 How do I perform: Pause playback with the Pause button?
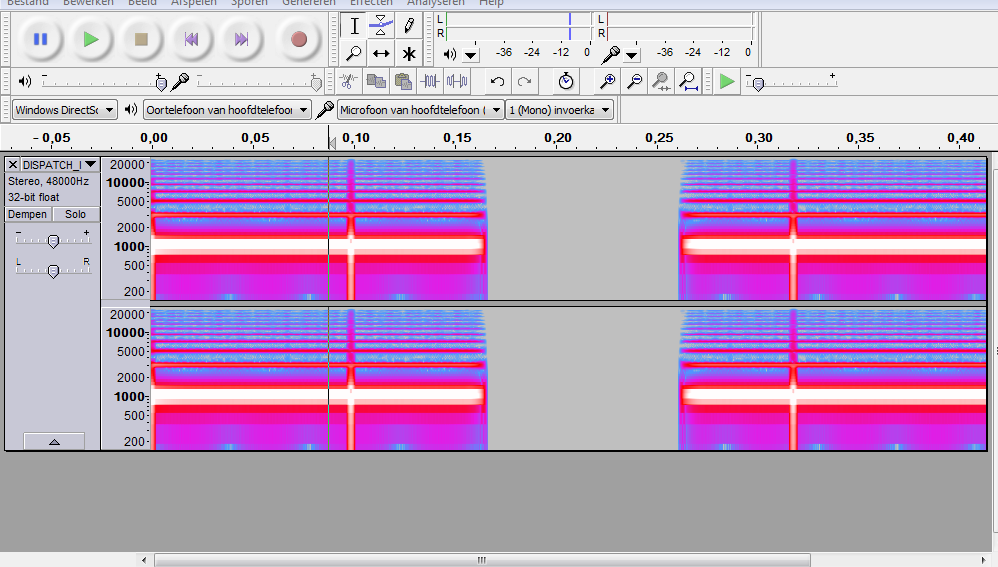40,39
